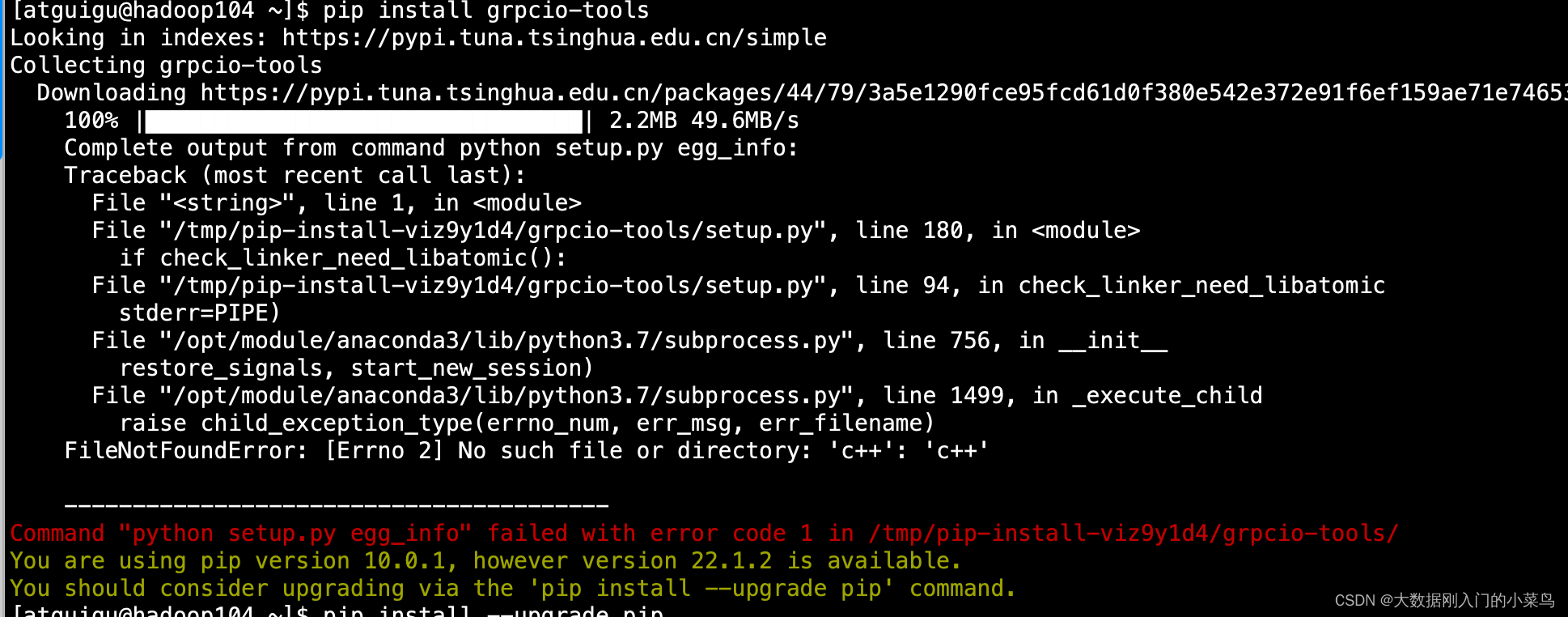Click the 'pip install grpcio-tools' command line

[x=330, y=11]
